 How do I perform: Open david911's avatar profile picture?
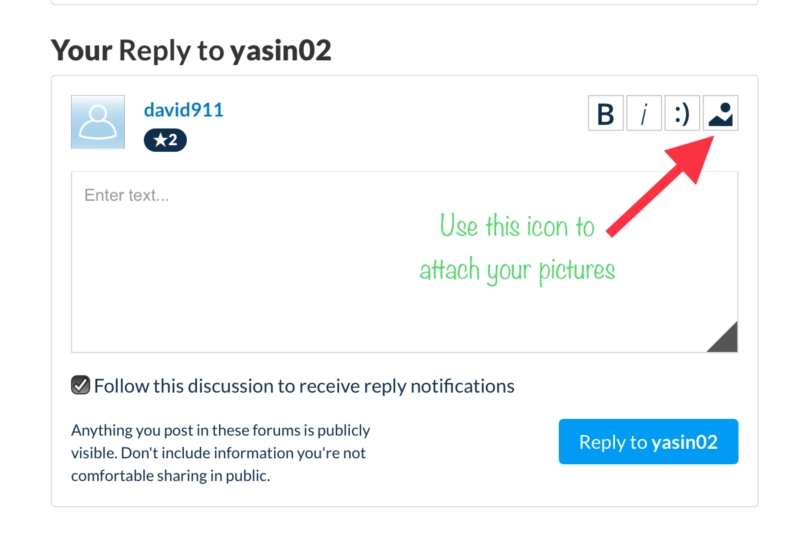[98, 122]
